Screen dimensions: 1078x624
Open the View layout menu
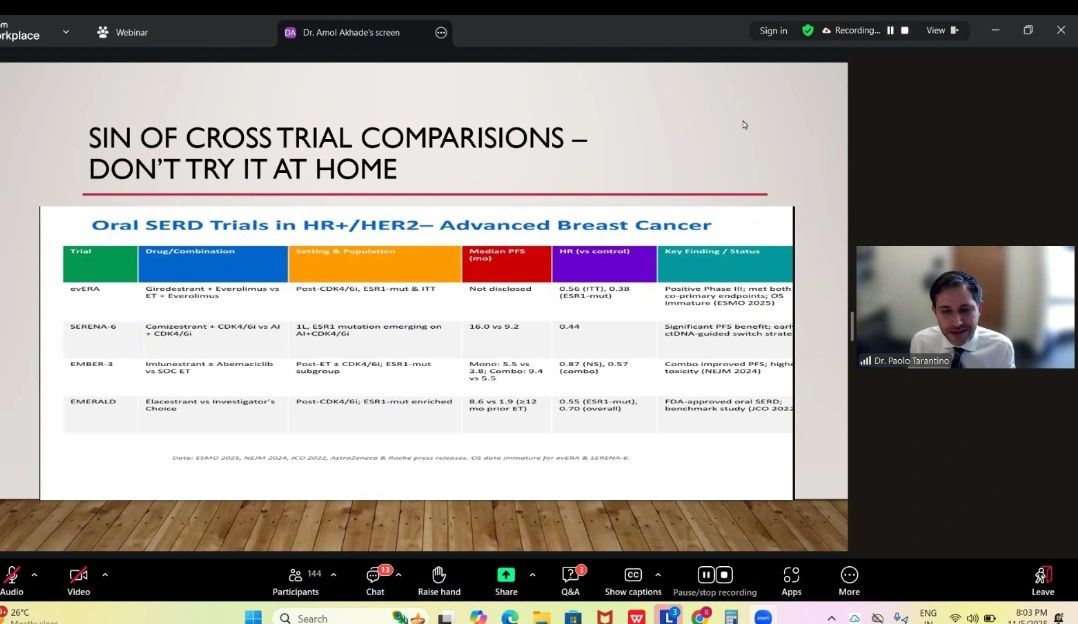click(x=941, y=31)
